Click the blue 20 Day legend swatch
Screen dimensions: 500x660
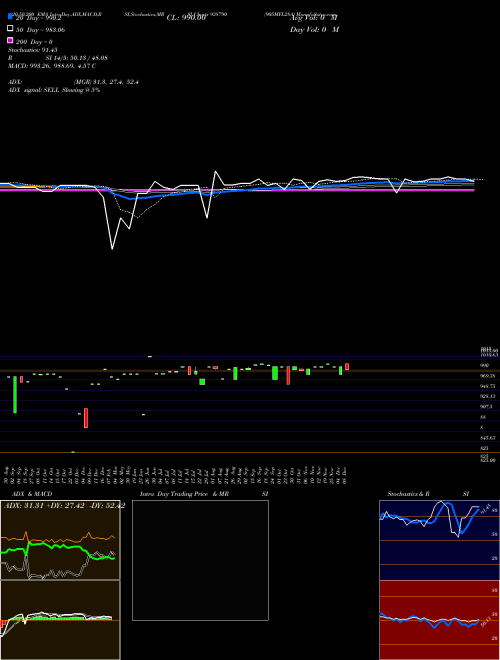(10, 17)
